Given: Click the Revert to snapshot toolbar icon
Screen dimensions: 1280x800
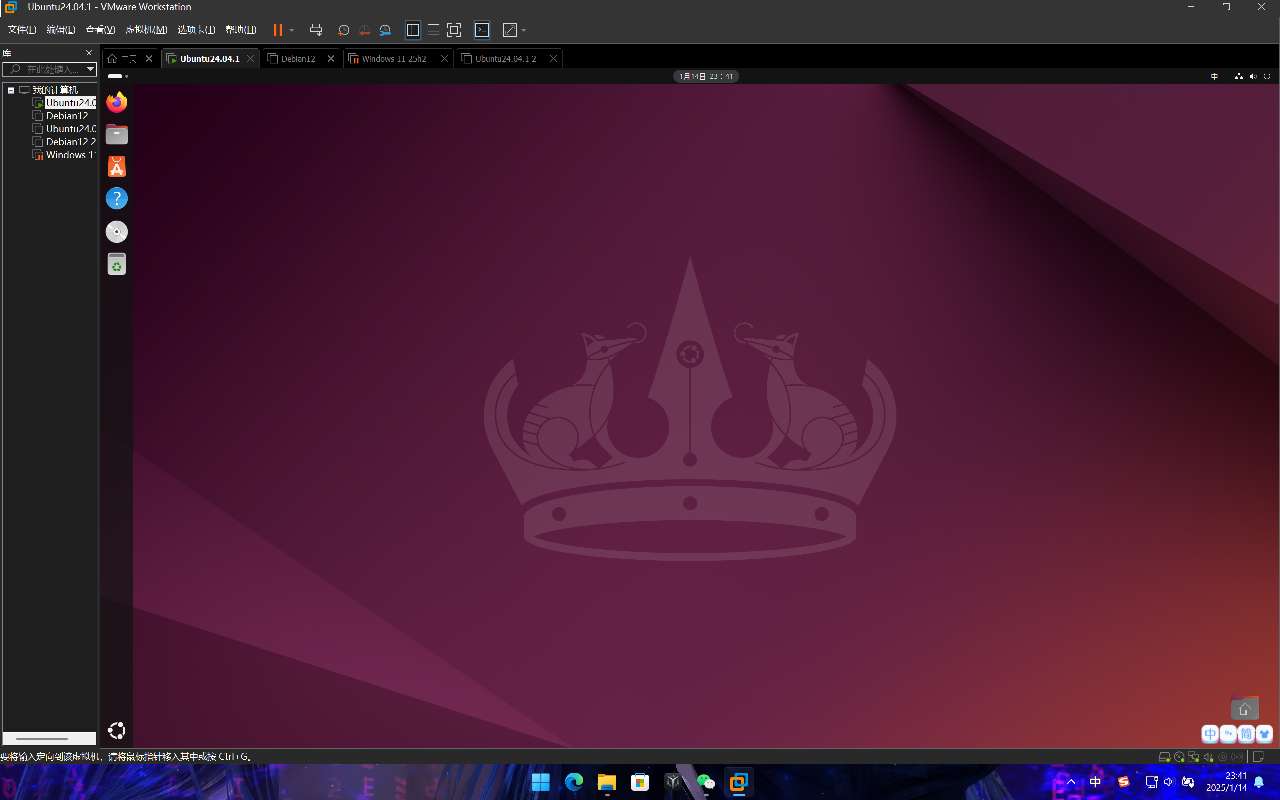Looking at the screenshot, I should click(364, 31).
